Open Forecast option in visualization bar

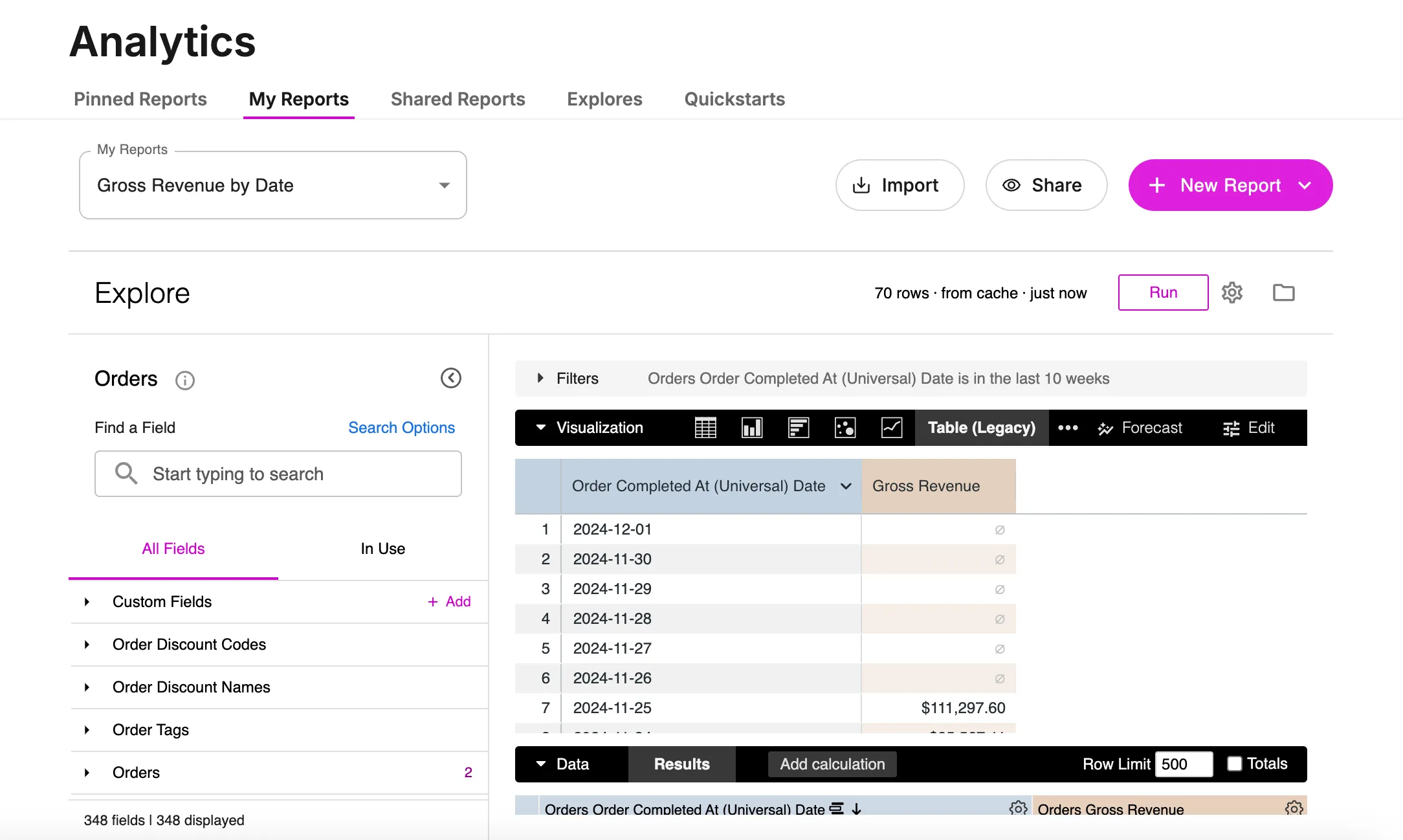point(1140,428)
